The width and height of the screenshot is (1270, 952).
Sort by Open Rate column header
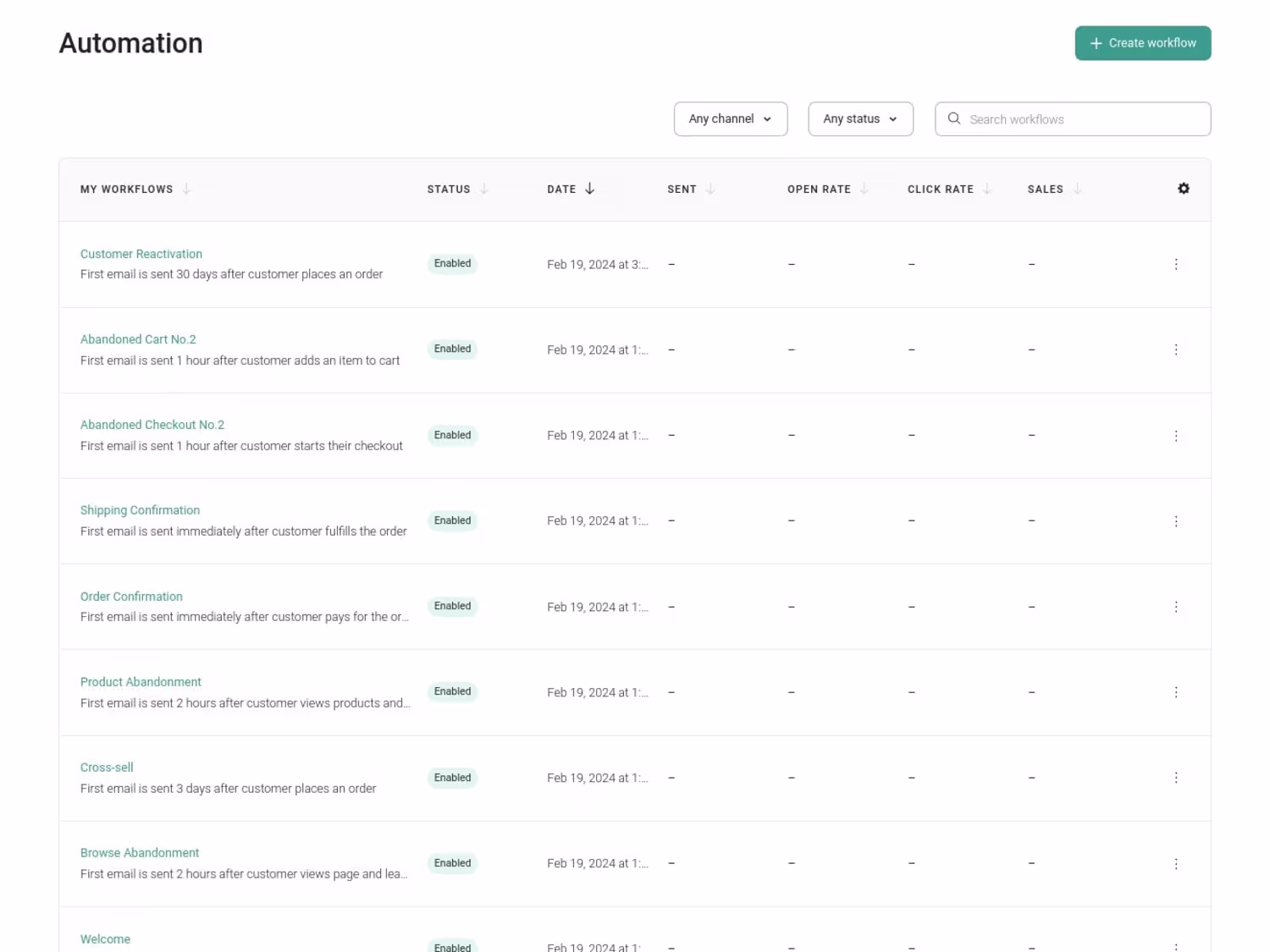tap(820, 190)
